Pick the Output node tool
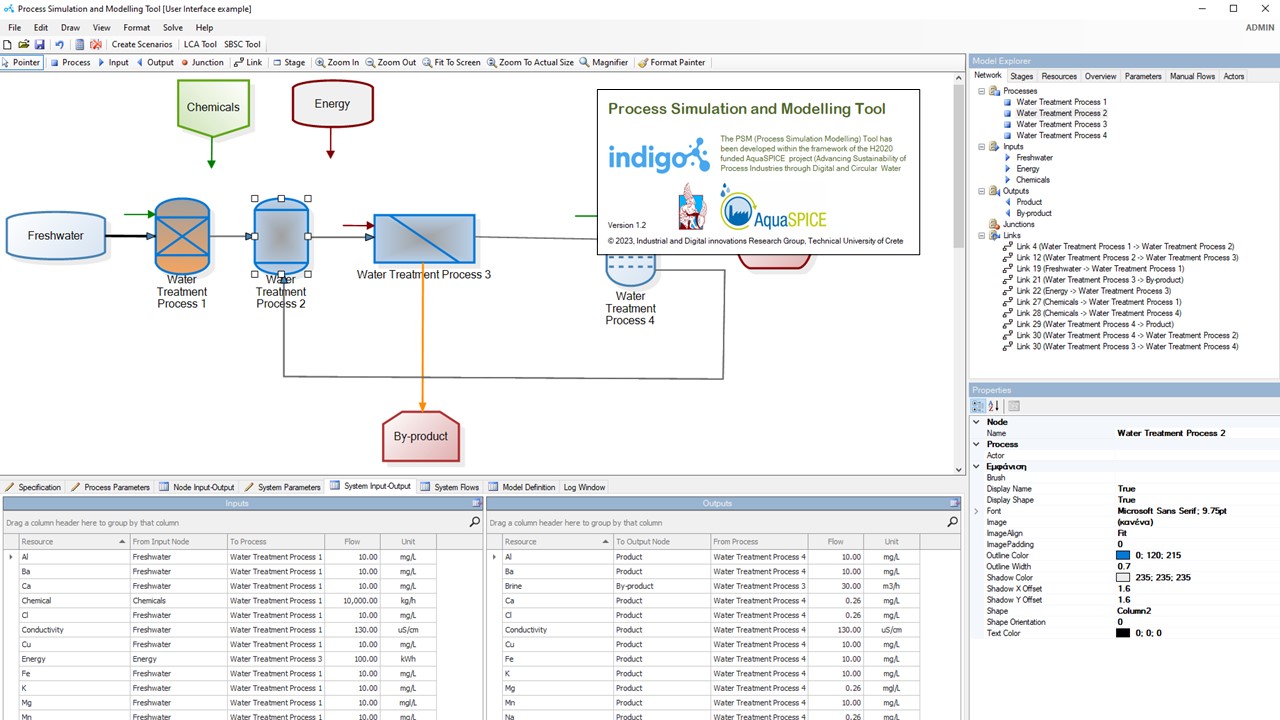The image size is (1280, 720). tap(155, 62)
